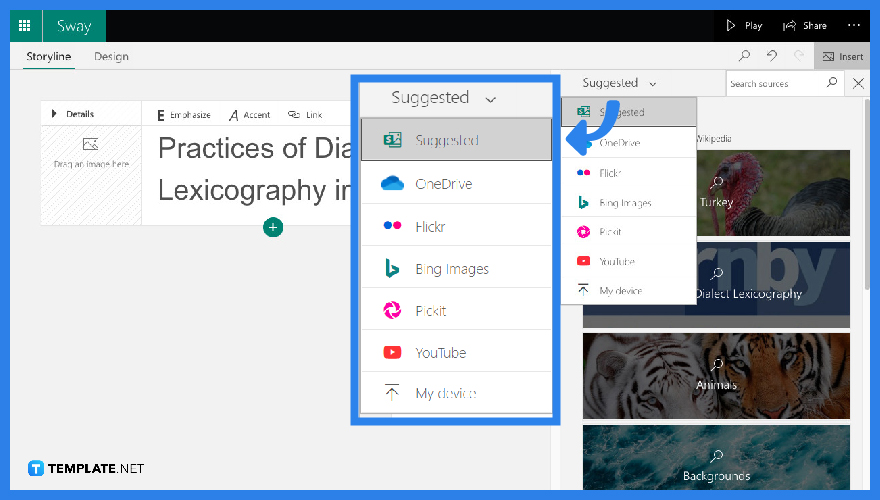
Task: Click the magnifier search icon beside Undo
Action: coord(744,56)
